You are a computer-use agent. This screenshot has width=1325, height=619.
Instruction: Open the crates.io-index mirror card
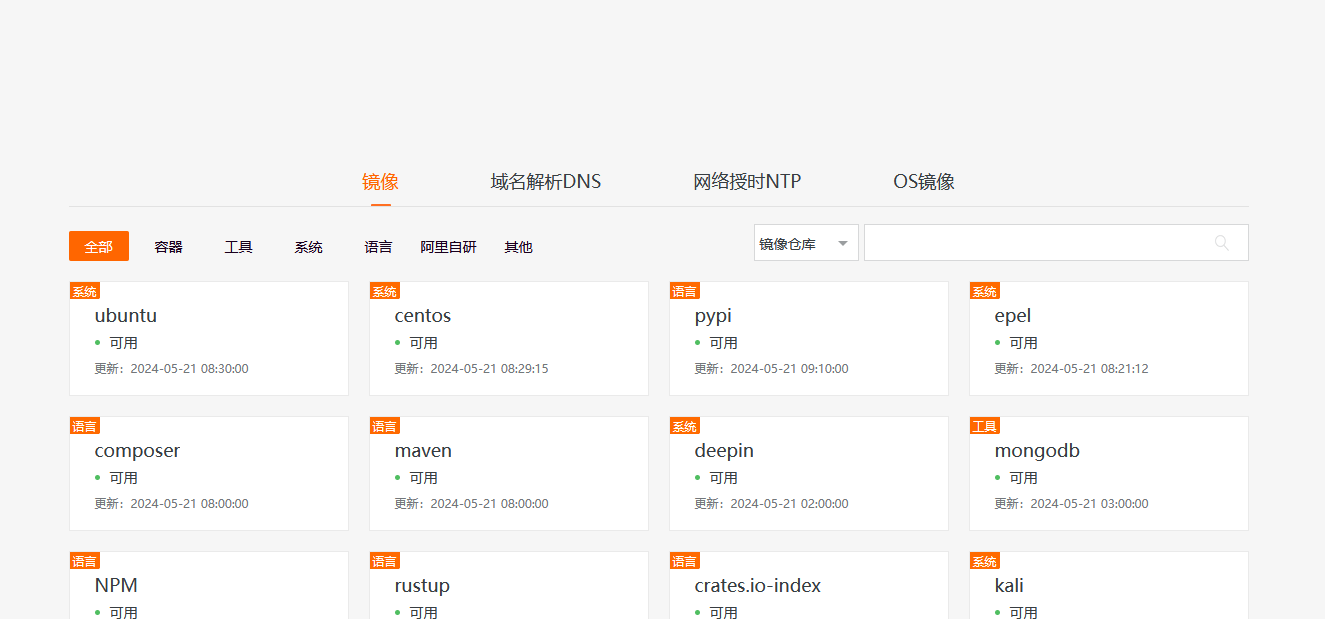[x=809, y=585]
